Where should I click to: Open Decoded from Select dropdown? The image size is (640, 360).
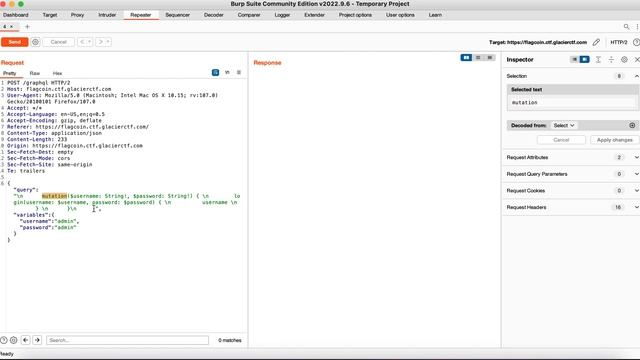[x=564, y=125]
